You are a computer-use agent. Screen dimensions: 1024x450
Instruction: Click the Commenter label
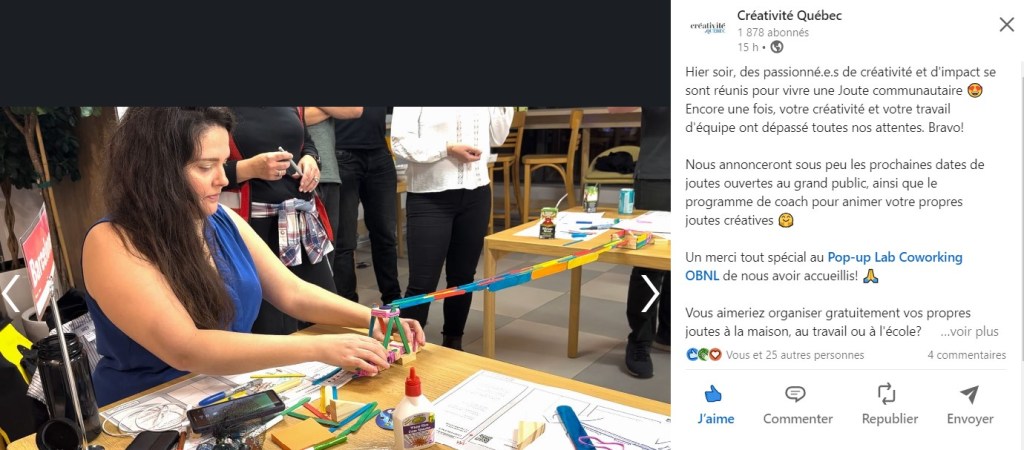[x=797, y=419]
